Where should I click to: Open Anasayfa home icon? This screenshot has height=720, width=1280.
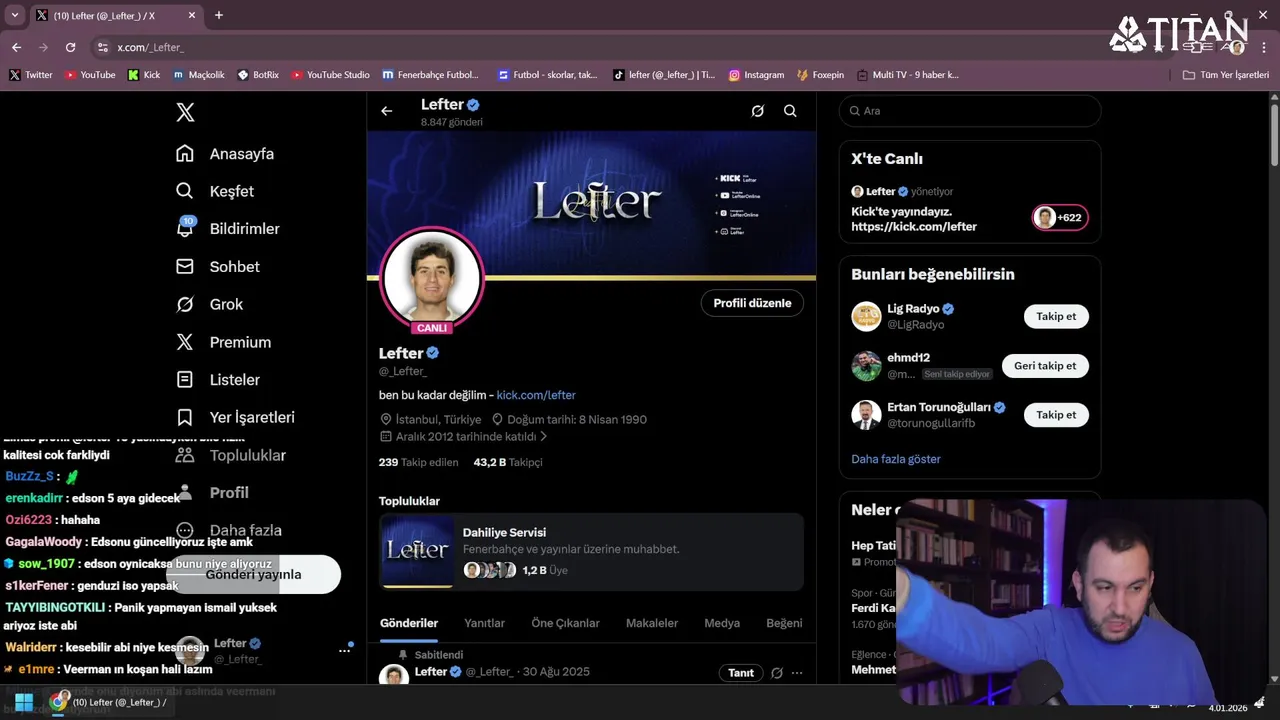pos(185,153)
